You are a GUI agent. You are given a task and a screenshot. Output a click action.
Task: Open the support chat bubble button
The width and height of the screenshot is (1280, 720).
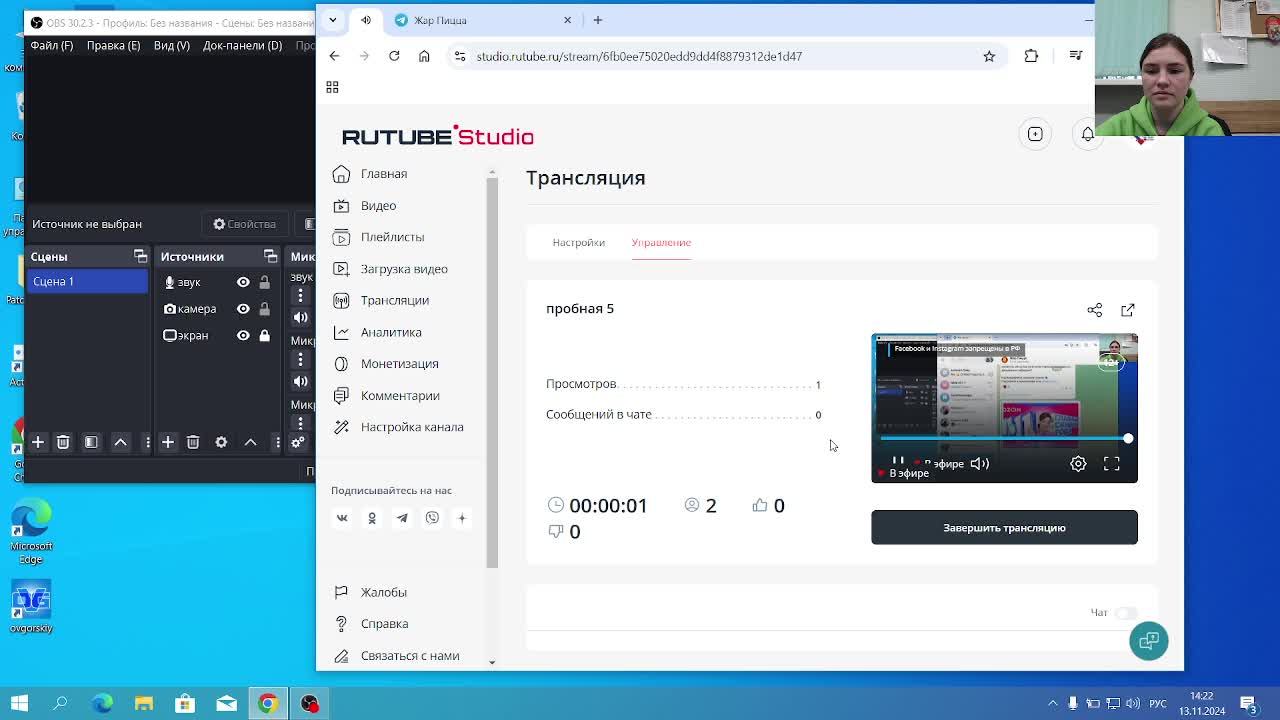(1148, 640)
